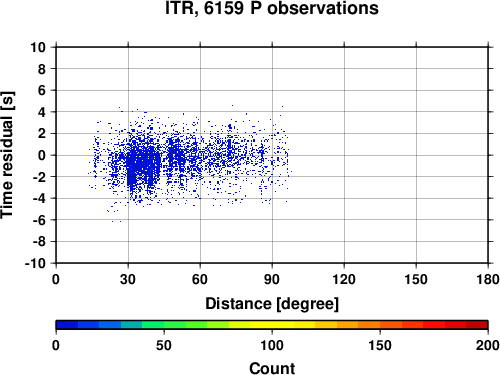Click the dark red end of colorbar
This screenshot has height=375, width=500.
click(477, 325)
